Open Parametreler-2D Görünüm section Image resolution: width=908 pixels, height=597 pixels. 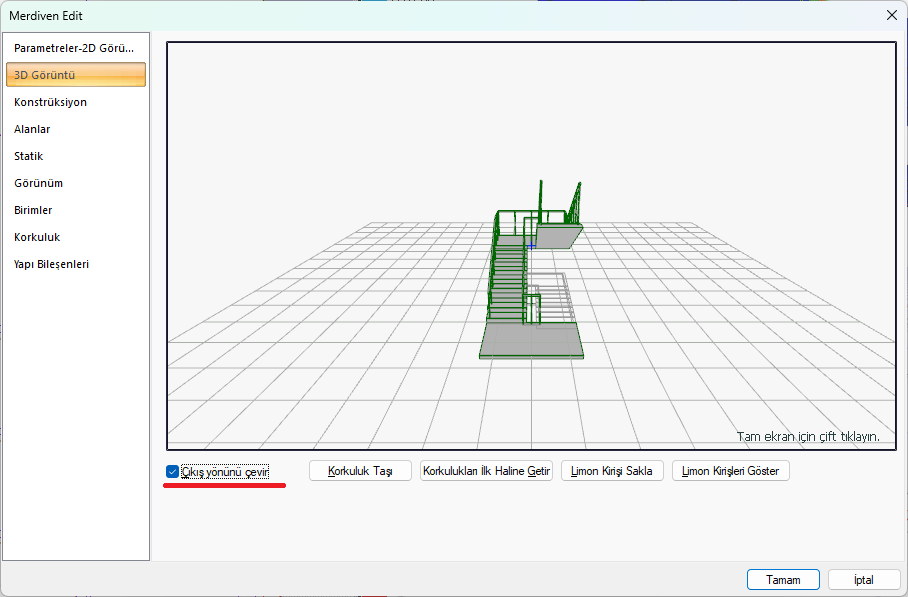click(75, 48)
